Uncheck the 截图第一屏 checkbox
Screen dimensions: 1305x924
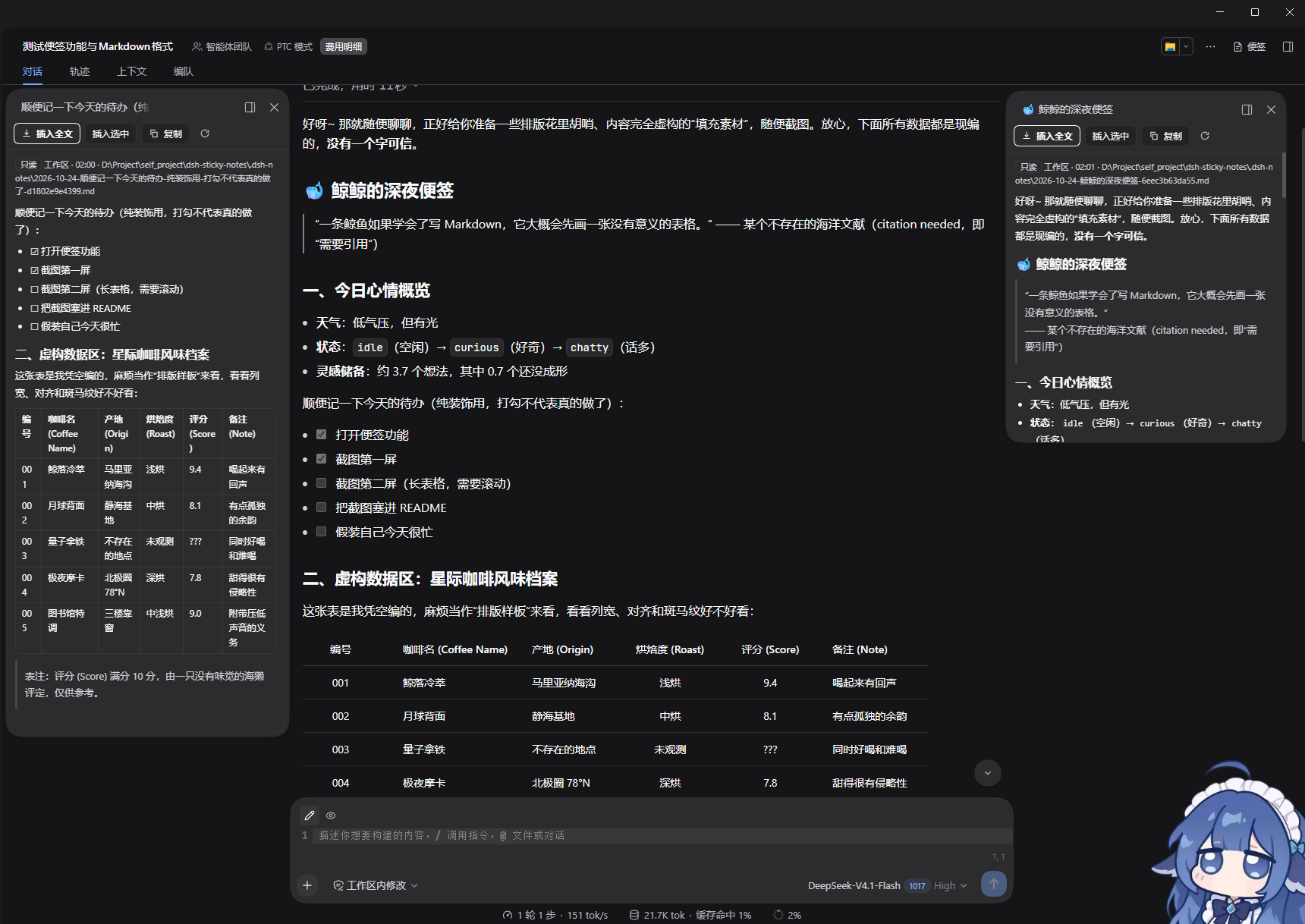coord(322,459)
